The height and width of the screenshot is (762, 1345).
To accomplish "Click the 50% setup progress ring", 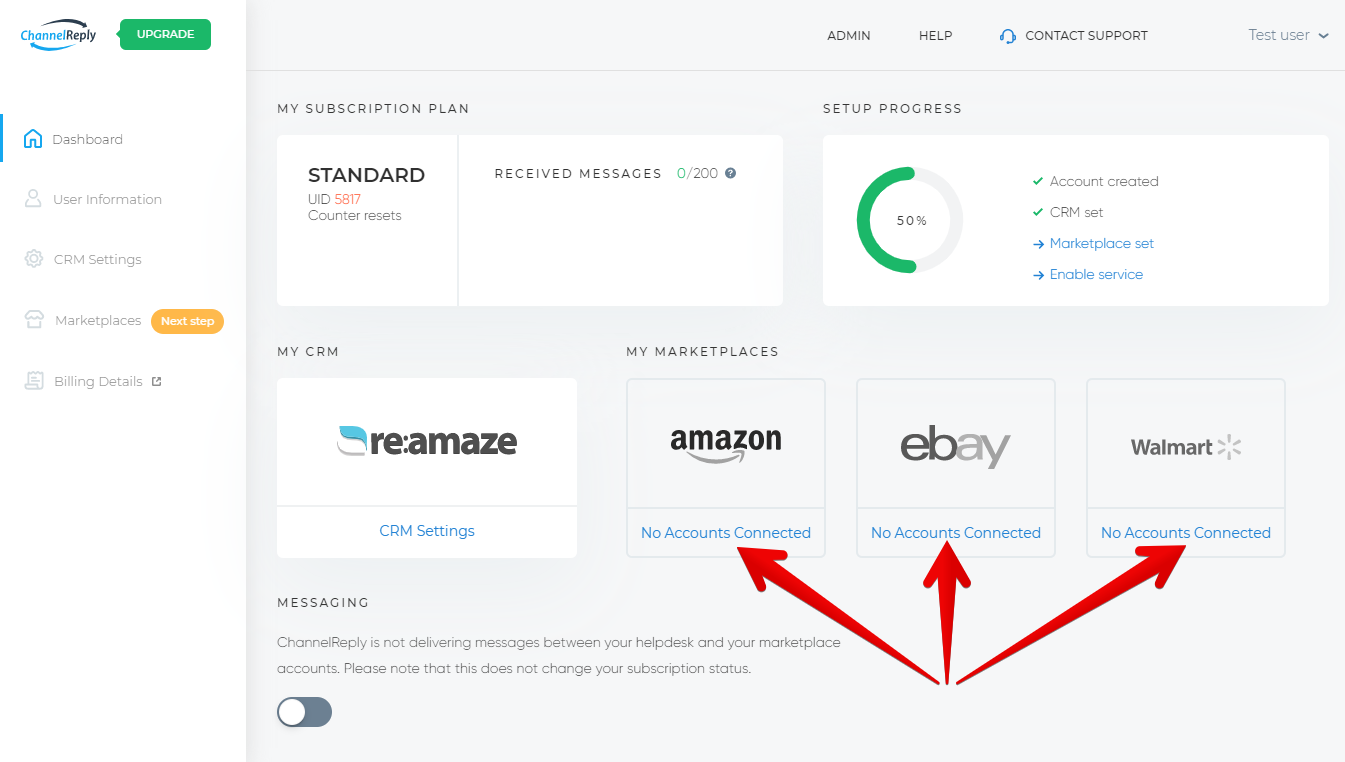I will (910, 220).
